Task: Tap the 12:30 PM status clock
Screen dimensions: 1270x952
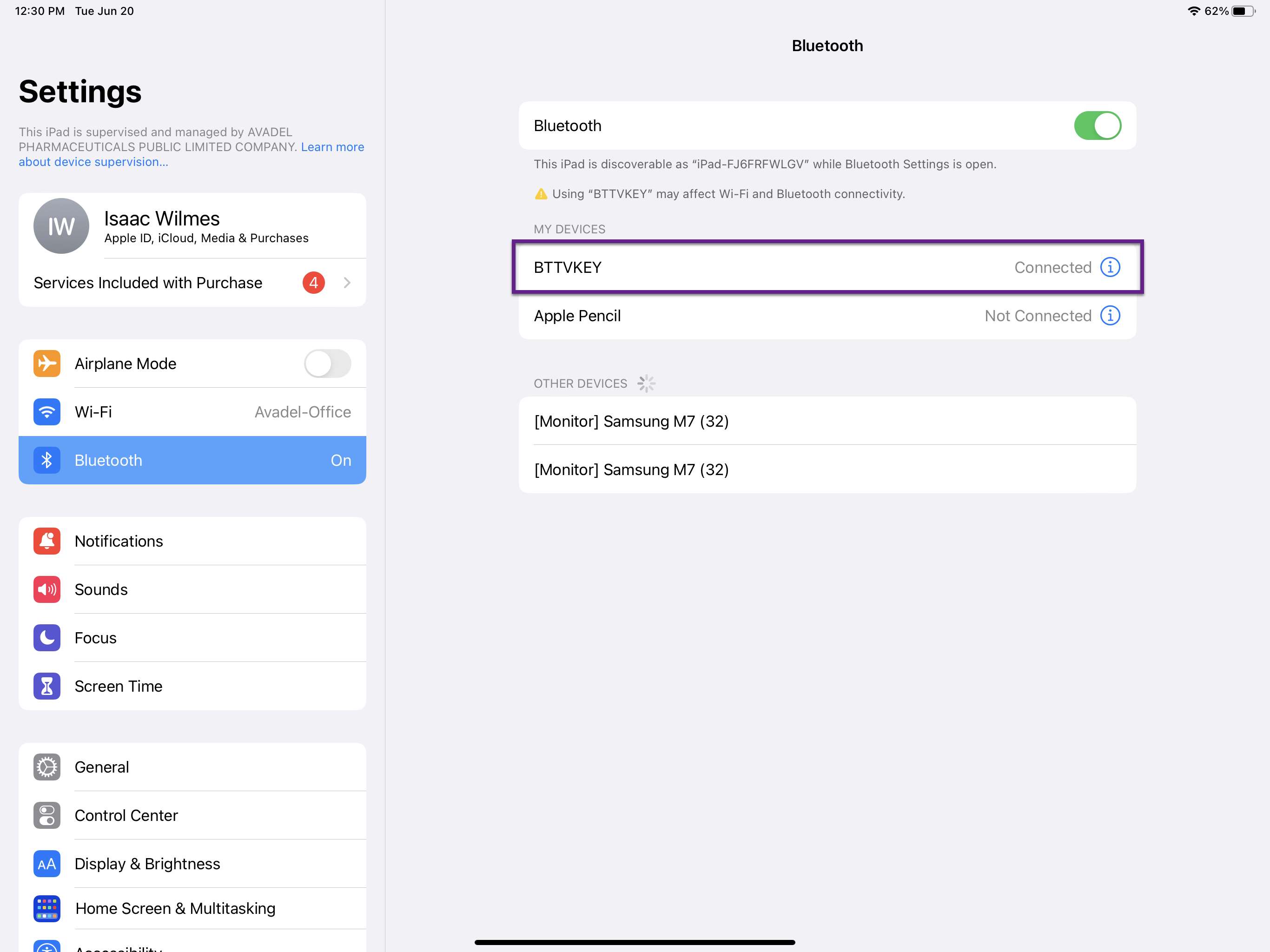Action: point(40,11)
